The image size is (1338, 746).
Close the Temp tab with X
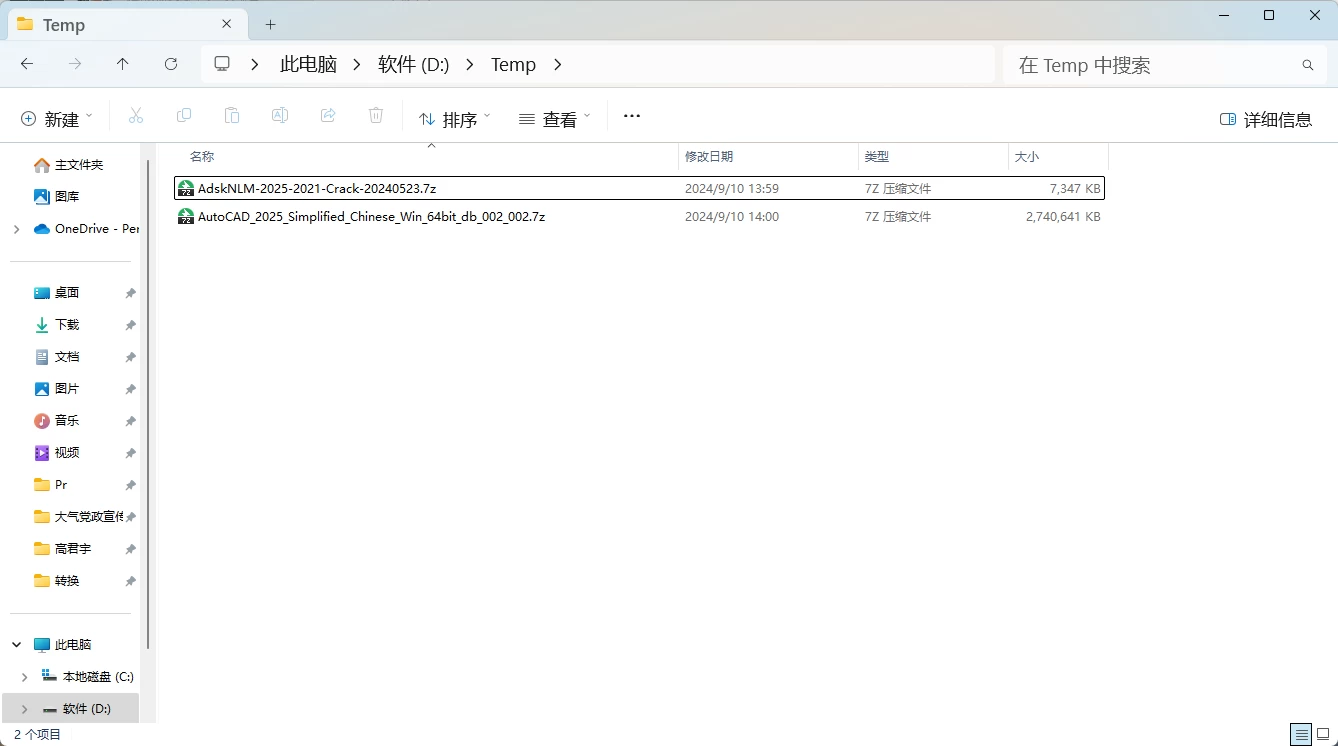pos(227,25)
